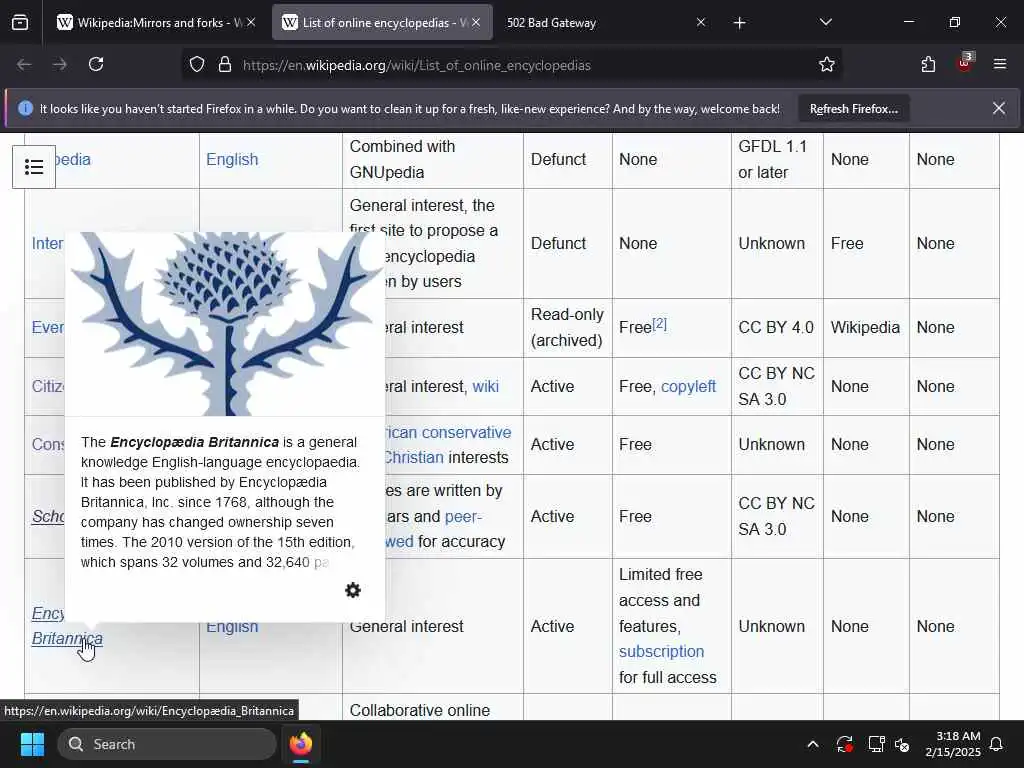Switch to 502 Bad Gateway tab
The image size is (1024, 768).
(x=604, y=23)
